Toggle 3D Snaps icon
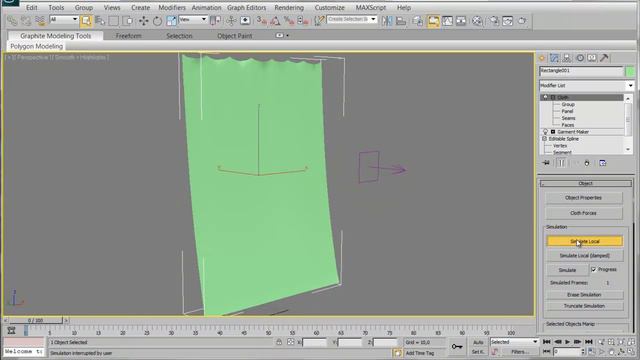640x360 pixels. (x=262, y=20)
